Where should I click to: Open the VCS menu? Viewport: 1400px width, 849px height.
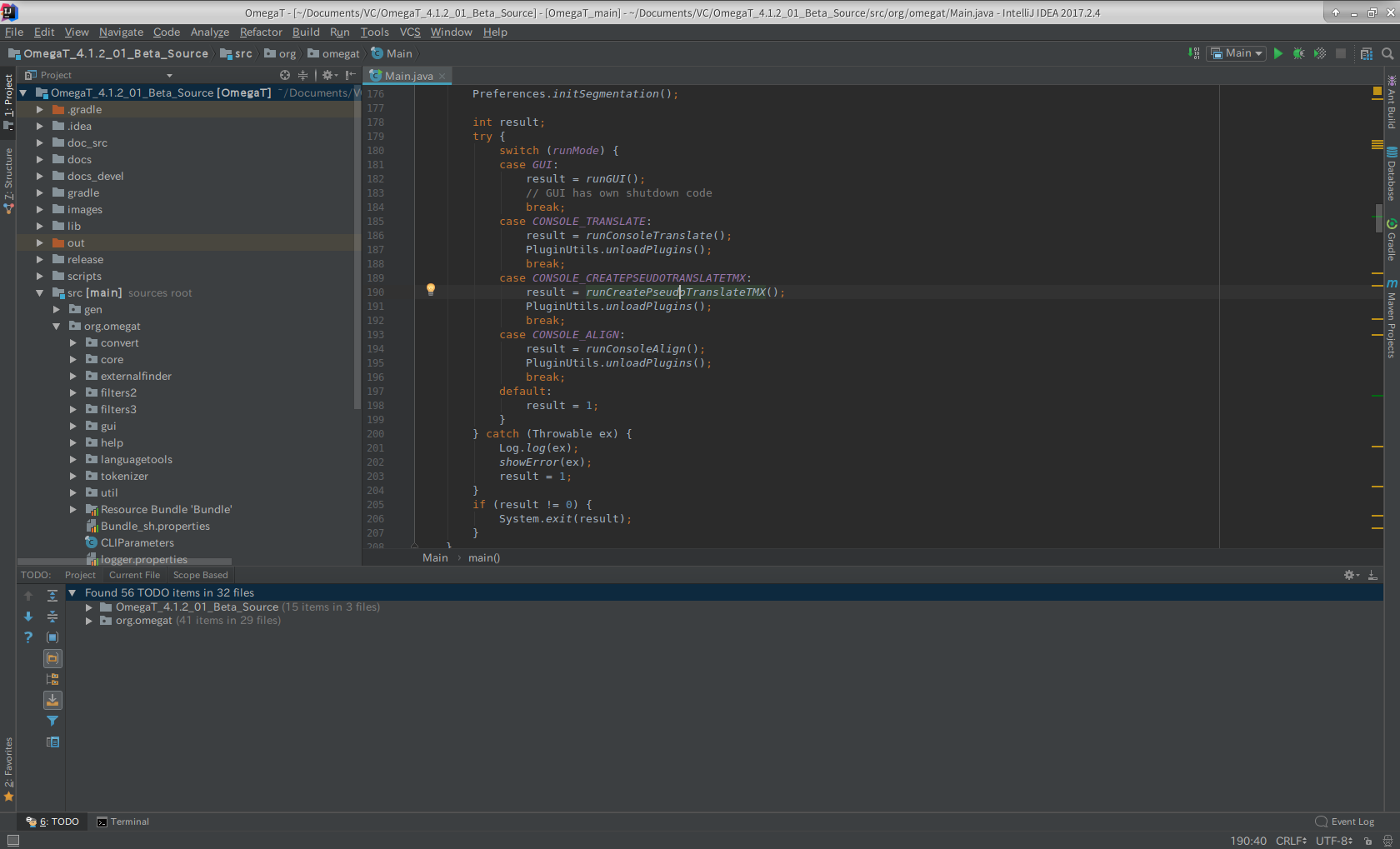410,32
